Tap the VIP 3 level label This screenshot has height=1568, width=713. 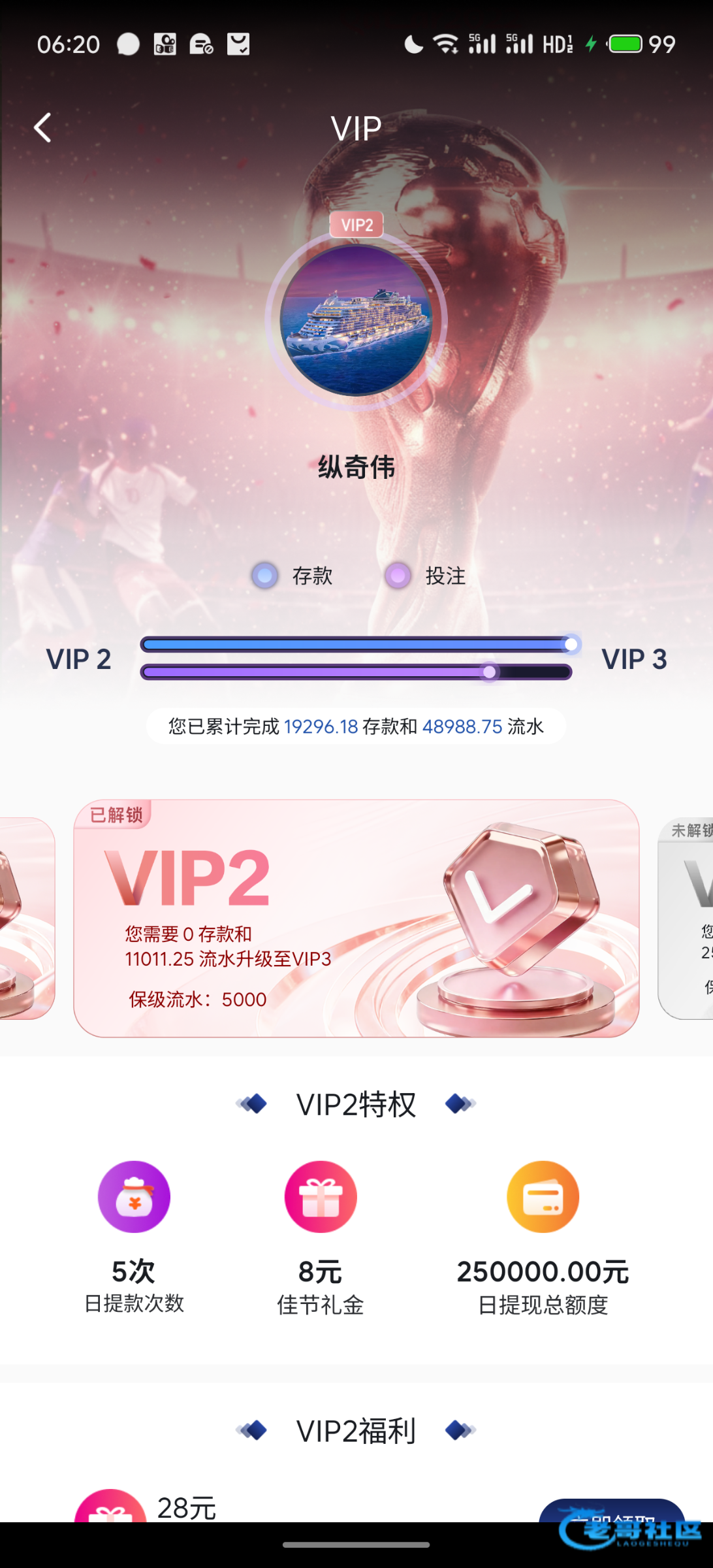pyautogui.click(x=634, y=659)
